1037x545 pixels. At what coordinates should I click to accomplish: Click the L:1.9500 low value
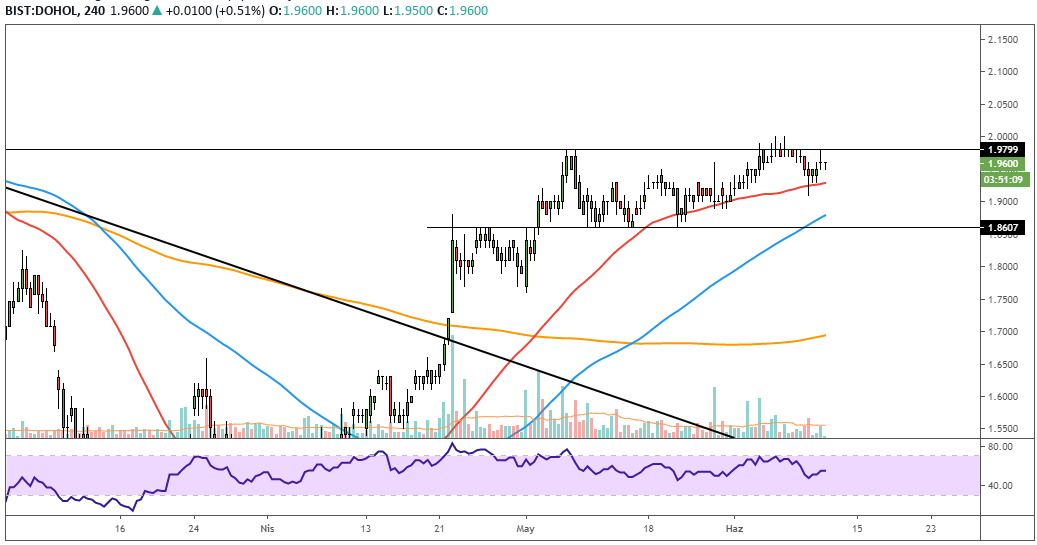click(x=407, y=11)
